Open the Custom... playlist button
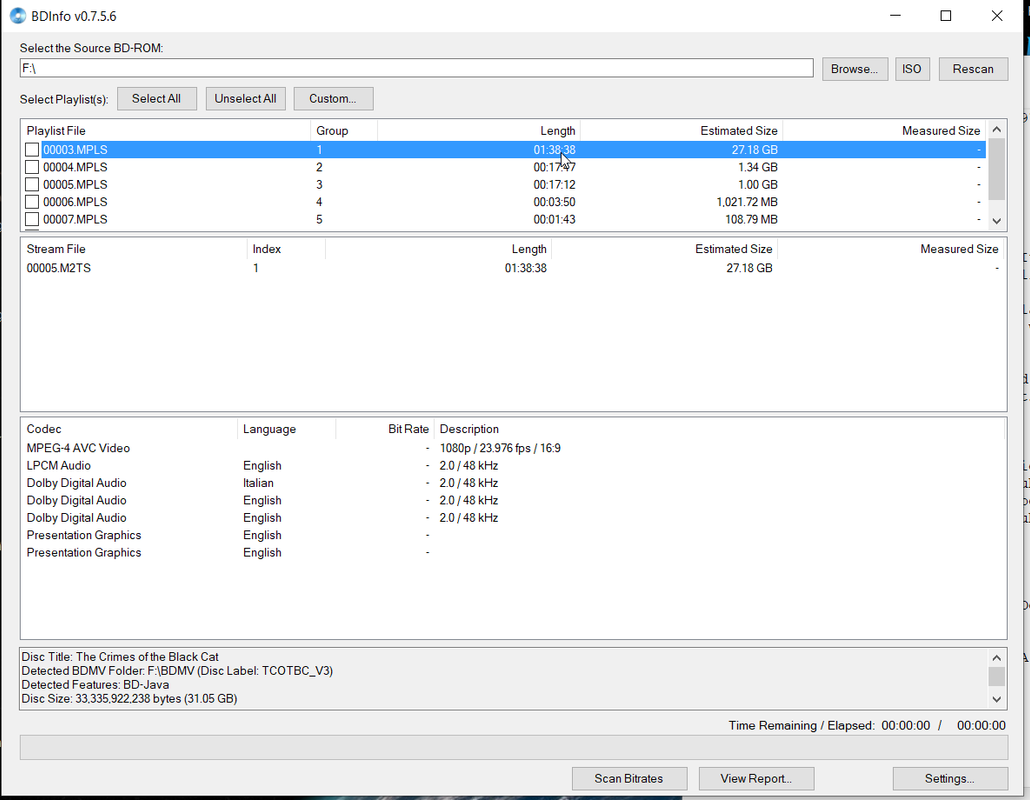The image size is (1030, 800). click(x=333, y=99)
